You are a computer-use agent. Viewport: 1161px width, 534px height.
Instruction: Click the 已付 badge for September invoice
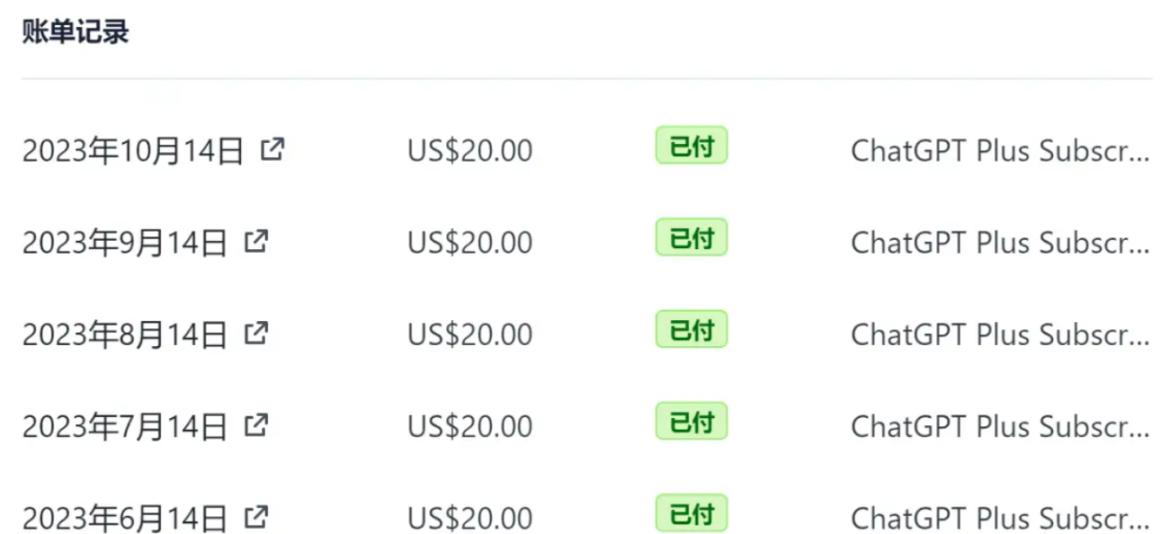click(692, 238)
